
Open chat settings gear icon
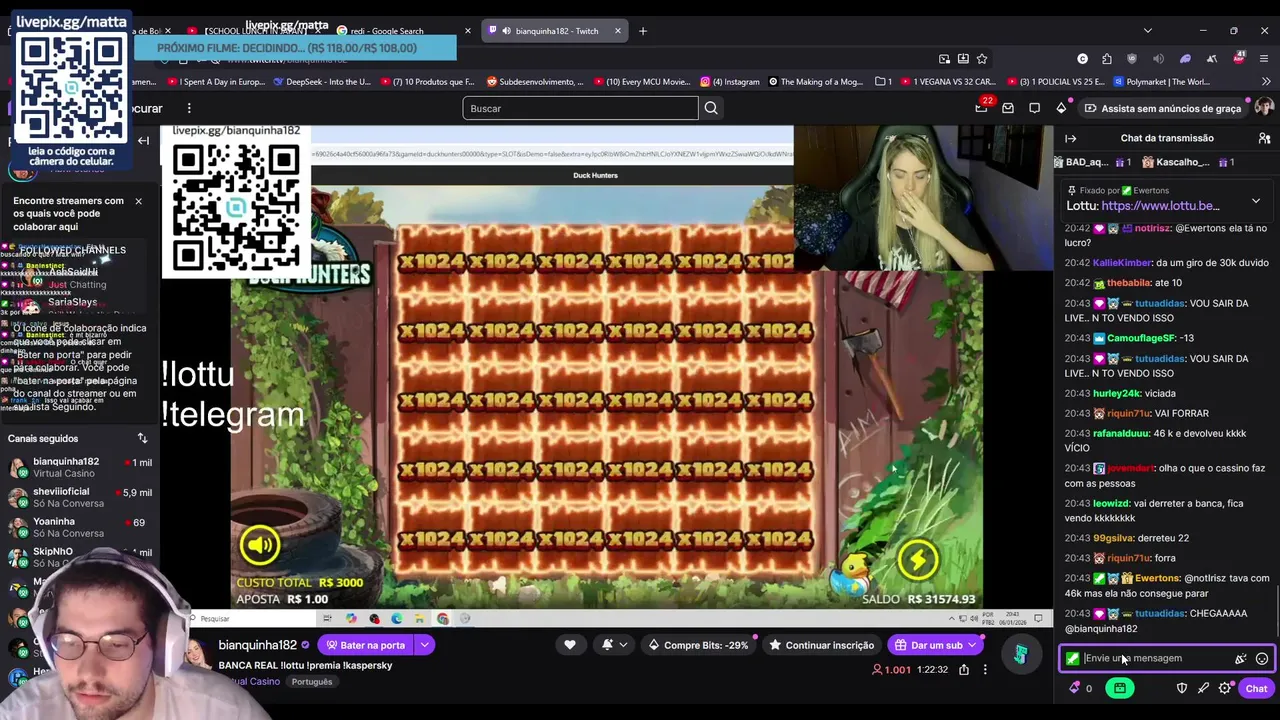tap(1225, 688)
